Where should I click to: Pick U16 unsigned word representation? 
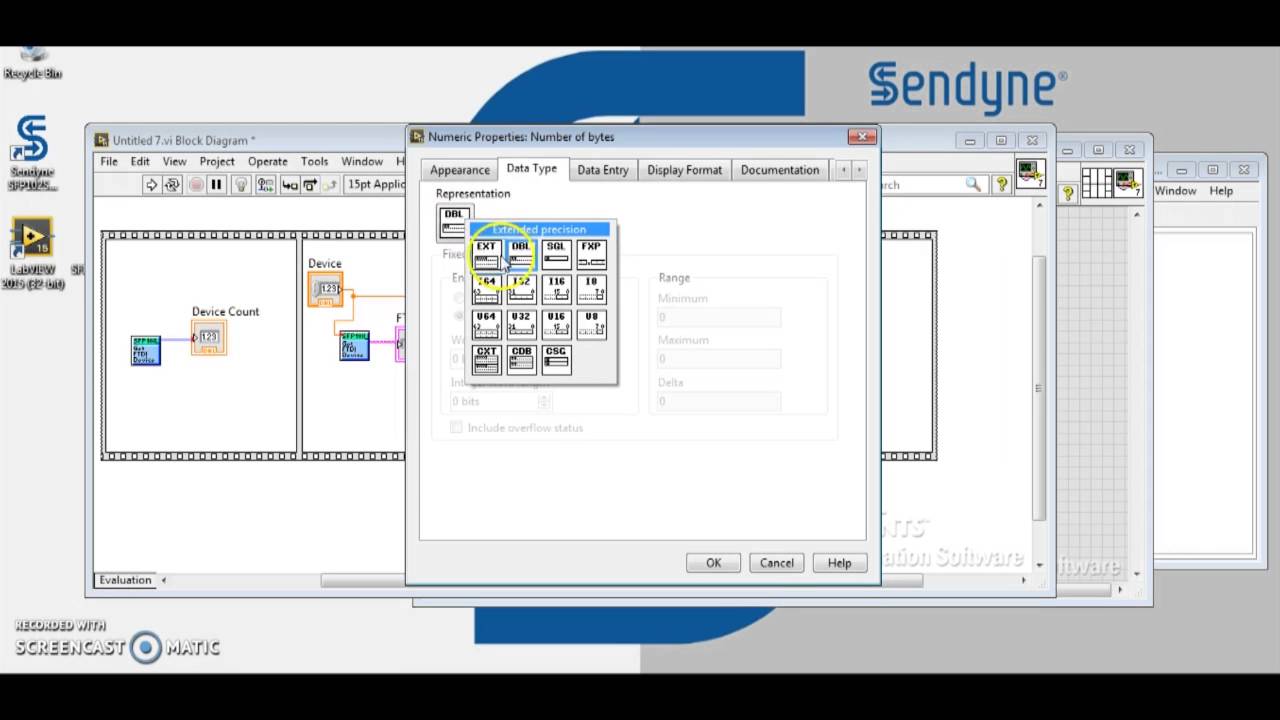coord(556,324)
